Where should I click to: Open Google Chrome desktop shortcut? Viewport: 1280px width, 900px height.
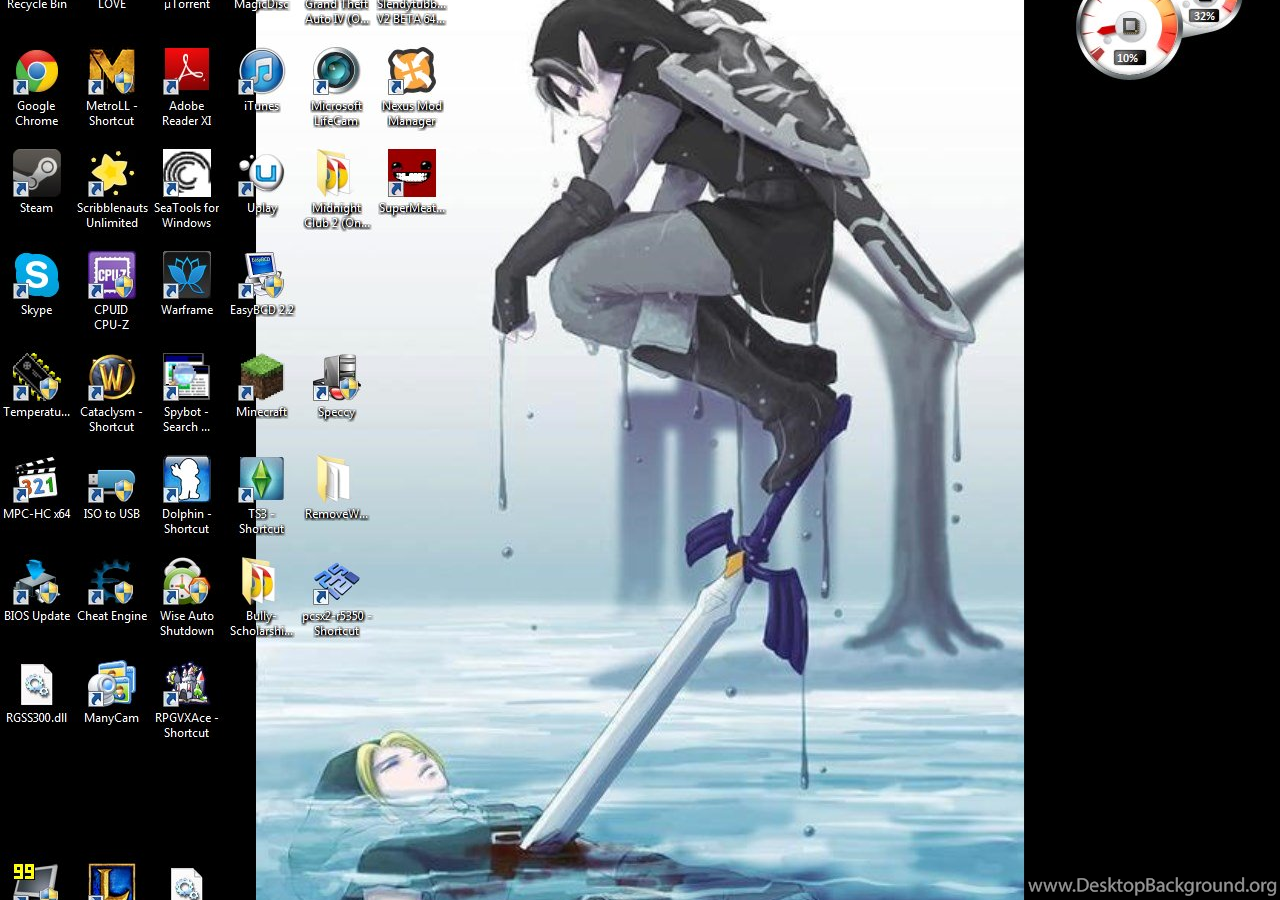(36, 72)
